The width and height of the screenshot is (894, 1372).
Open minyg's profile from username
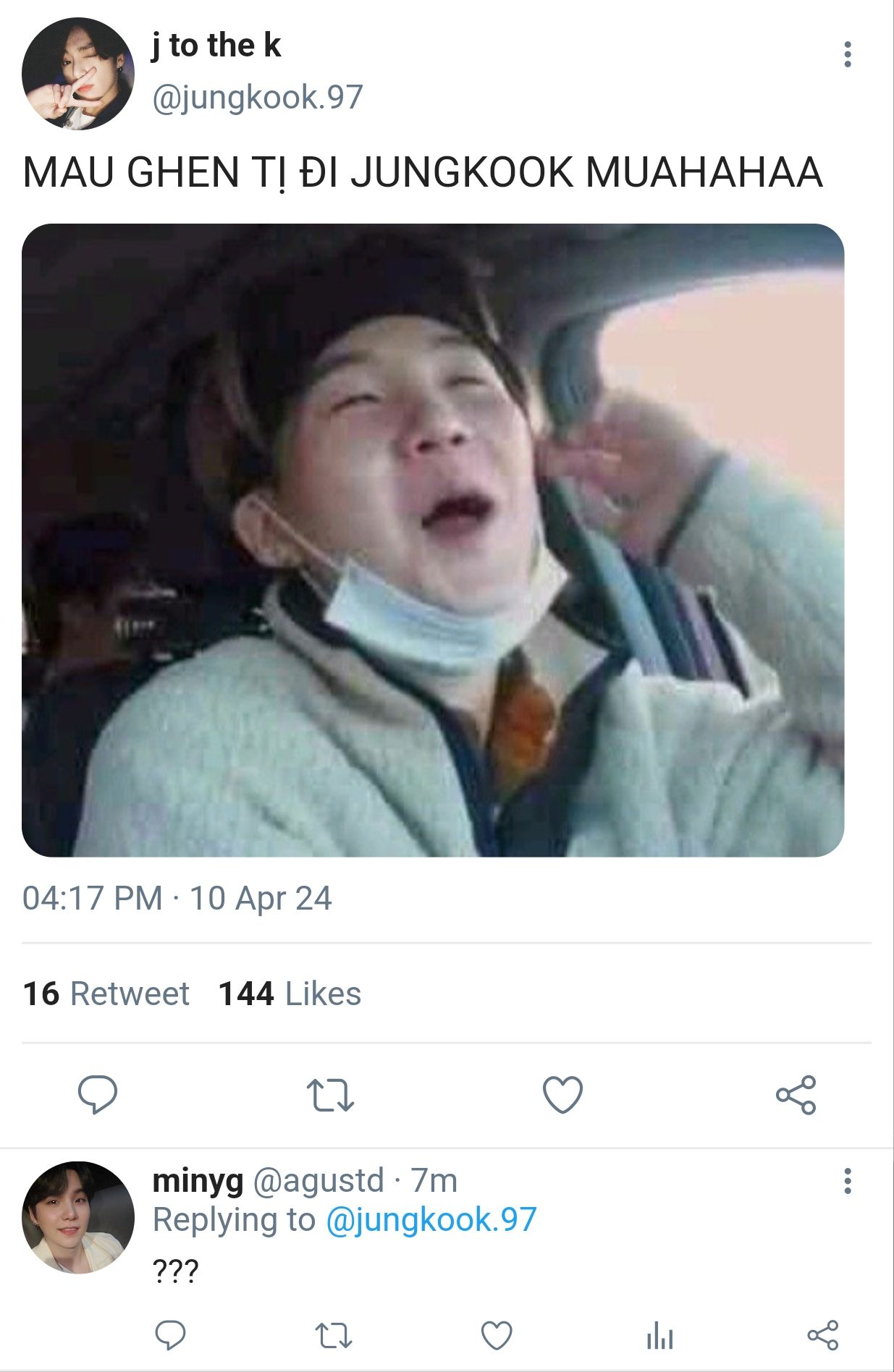click(198, 1181)
